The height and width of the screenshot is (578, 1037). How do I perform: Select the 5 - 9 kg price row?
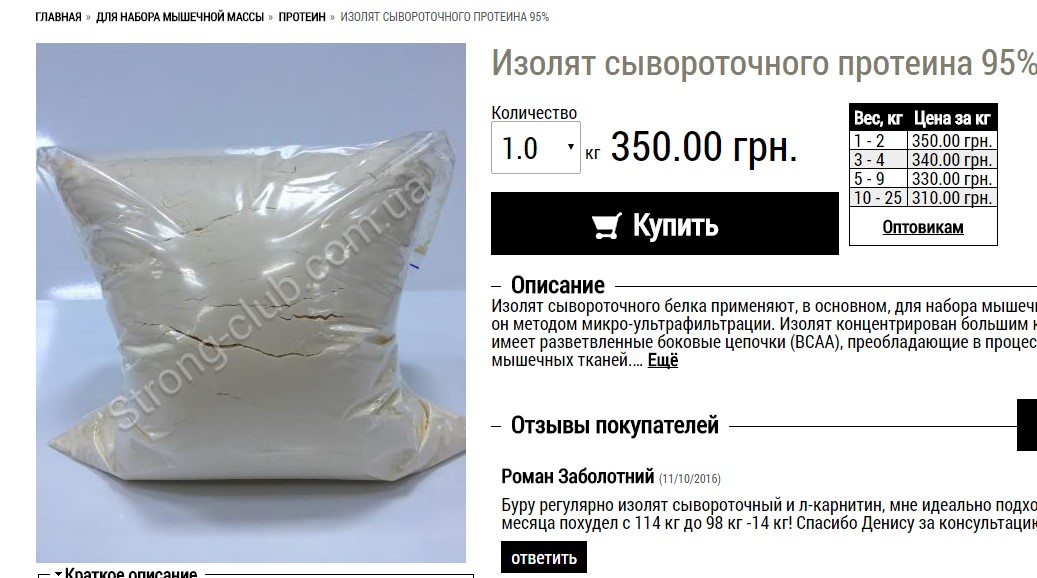[923, 179]
